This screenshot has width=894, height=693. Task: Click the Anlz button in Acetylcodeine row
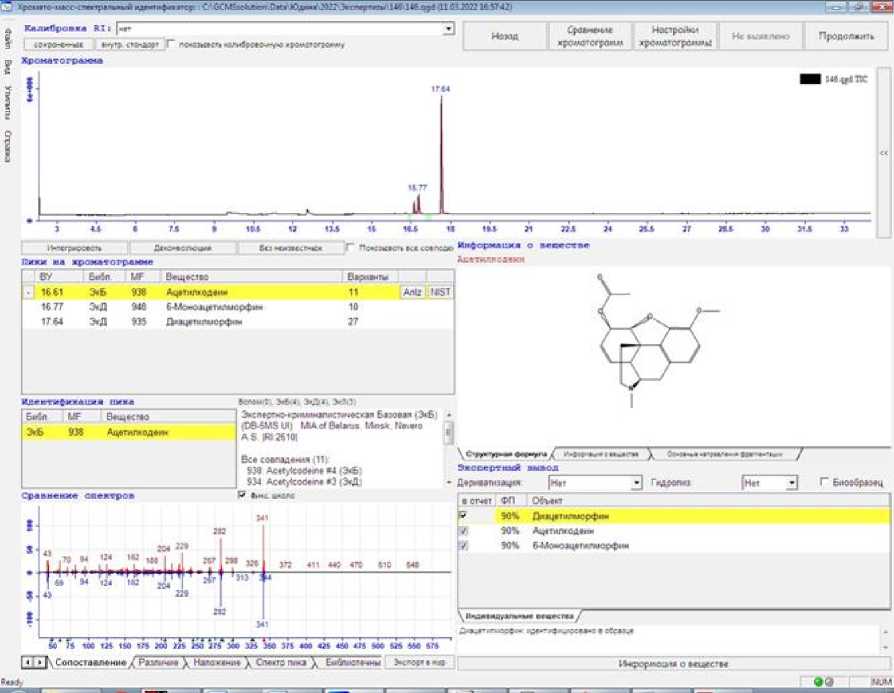pos(412,292)
